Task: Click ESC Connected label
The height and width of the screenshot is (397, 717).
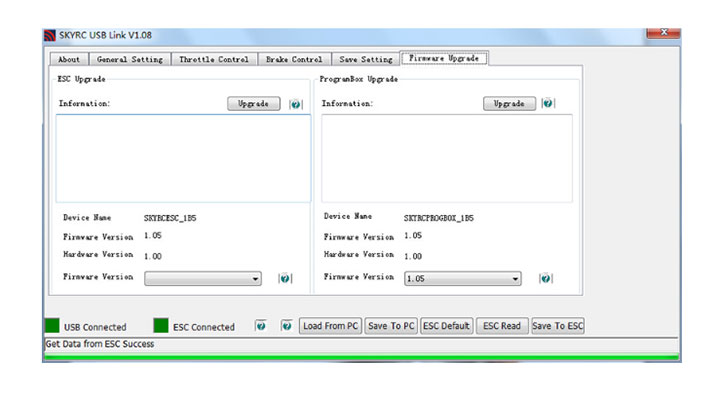Action: coord(203,327)
